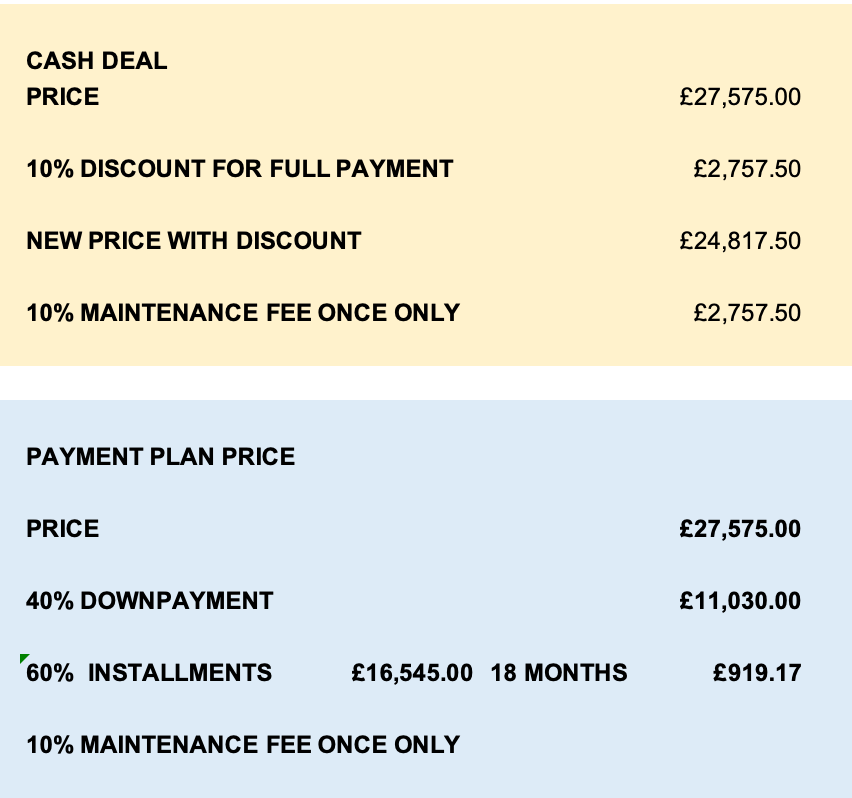The width and height of the screenshot is (852, 798).
Task: Select discounted price £24,817.50
Action: (x=740, y=241)
